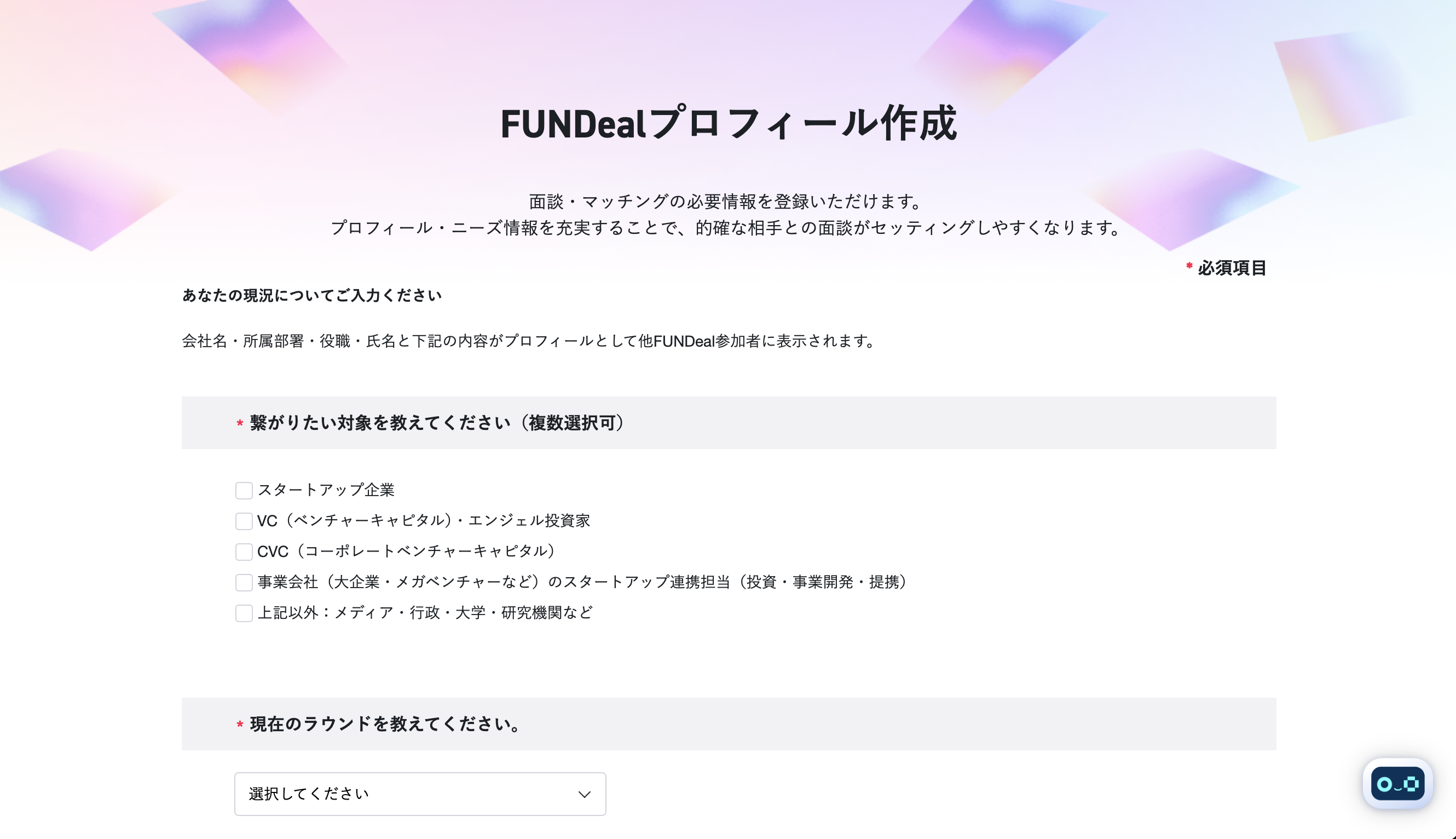Check the スタートアップ企業 checkbox
The width and height of the screenshot is (1456, 839).
244,490
